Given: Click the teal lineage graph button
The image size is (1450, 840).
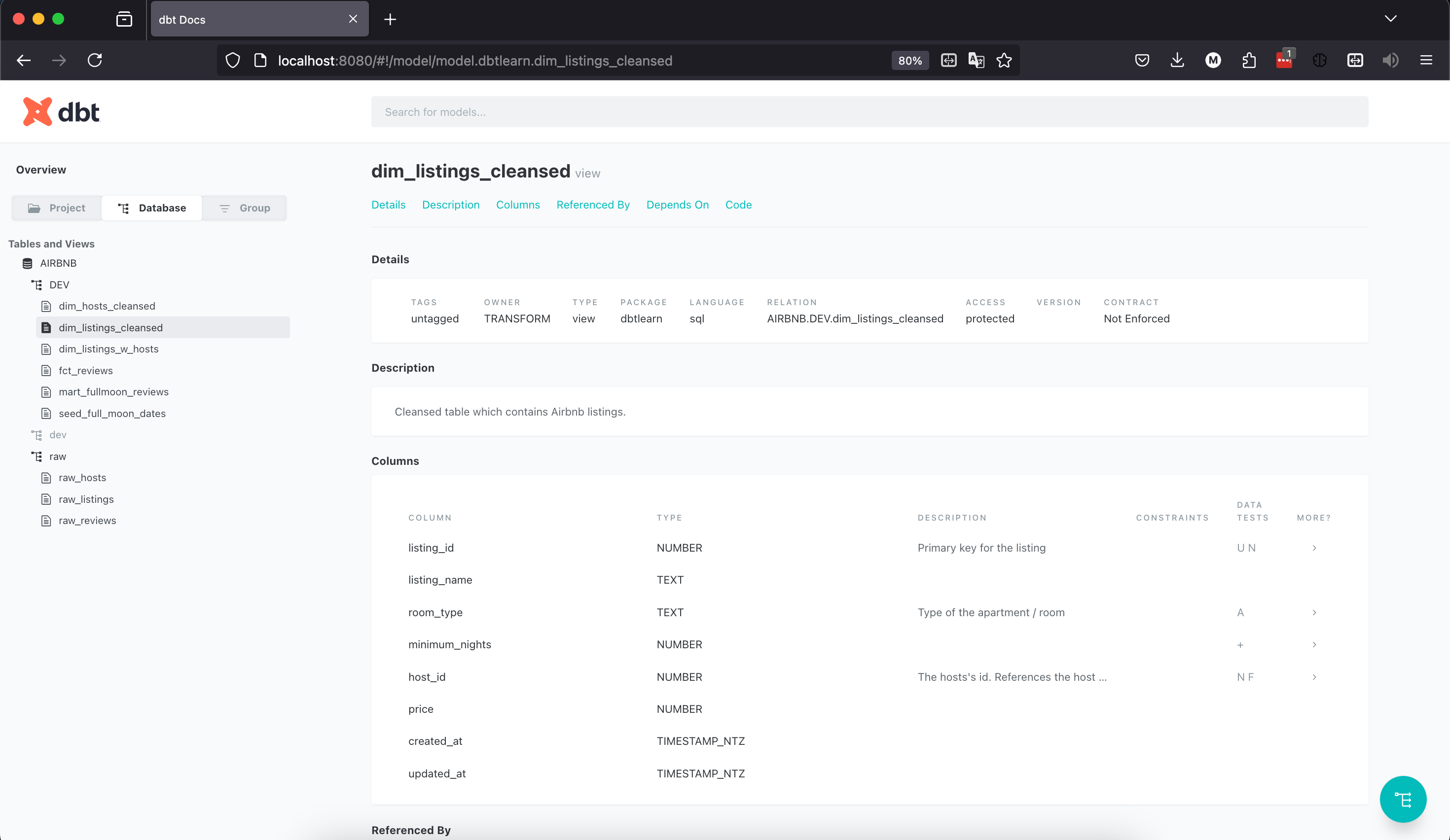Looking at the screenshot, I should pyautogui.click(x=1402, y=799).
